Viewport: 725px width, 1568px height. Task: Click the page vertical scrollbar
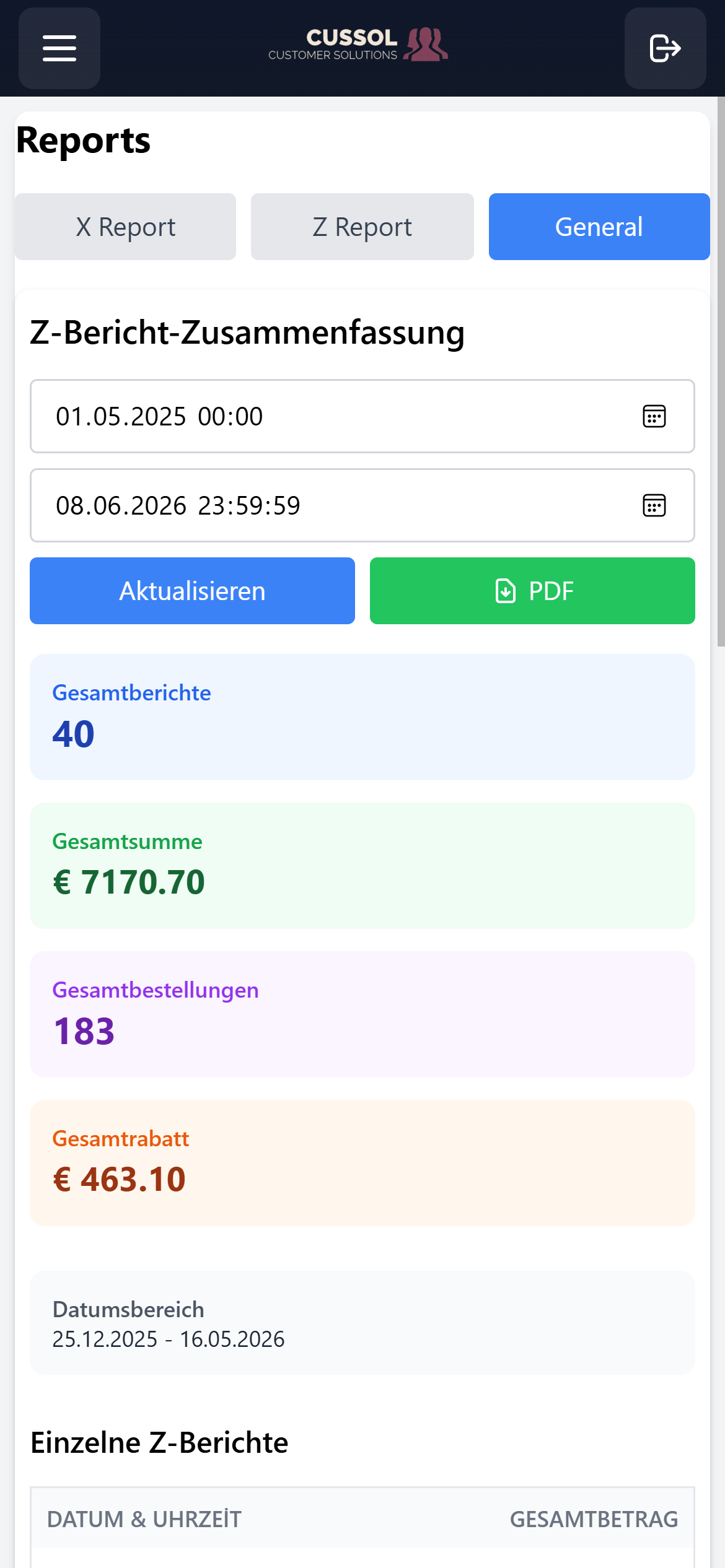[x=721, y=372]
